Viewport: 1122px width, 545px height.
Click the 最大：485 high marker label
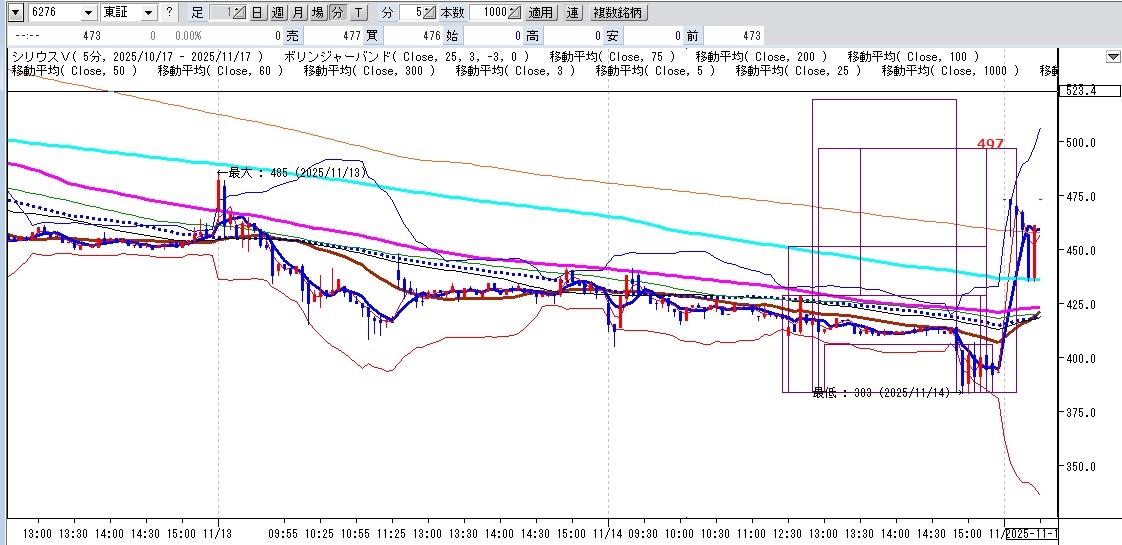coord(291,173)
